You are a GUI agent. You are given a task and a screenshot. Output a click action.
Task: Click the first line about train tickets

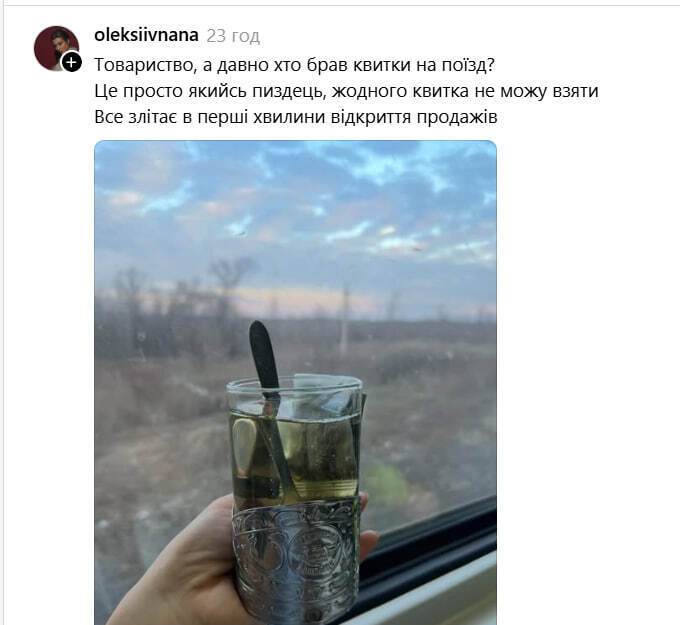[x=295, y=65]
